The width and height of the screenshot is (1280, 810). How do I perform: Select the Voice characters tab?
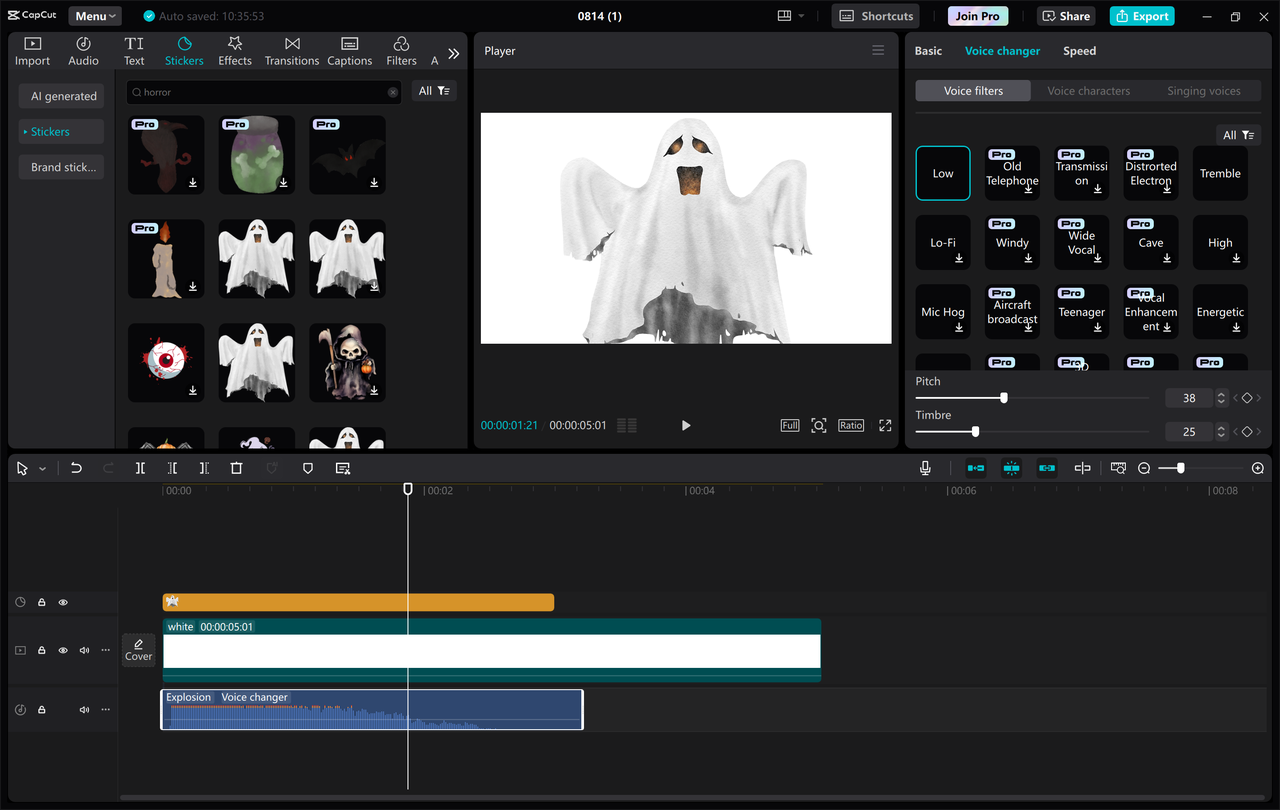point(1088,90)
